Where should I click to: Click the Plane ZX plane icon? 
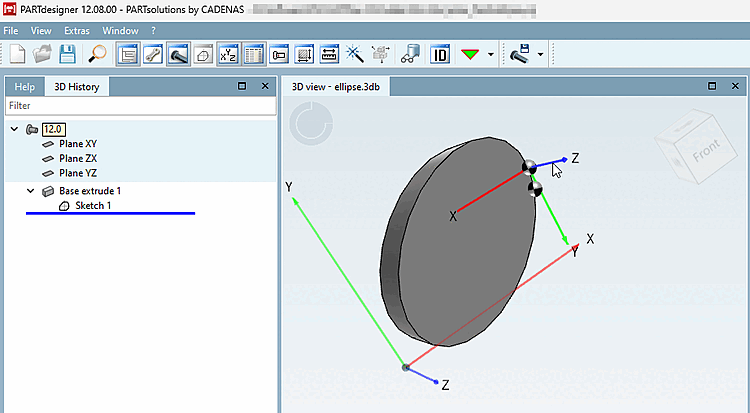coord(48,158)
